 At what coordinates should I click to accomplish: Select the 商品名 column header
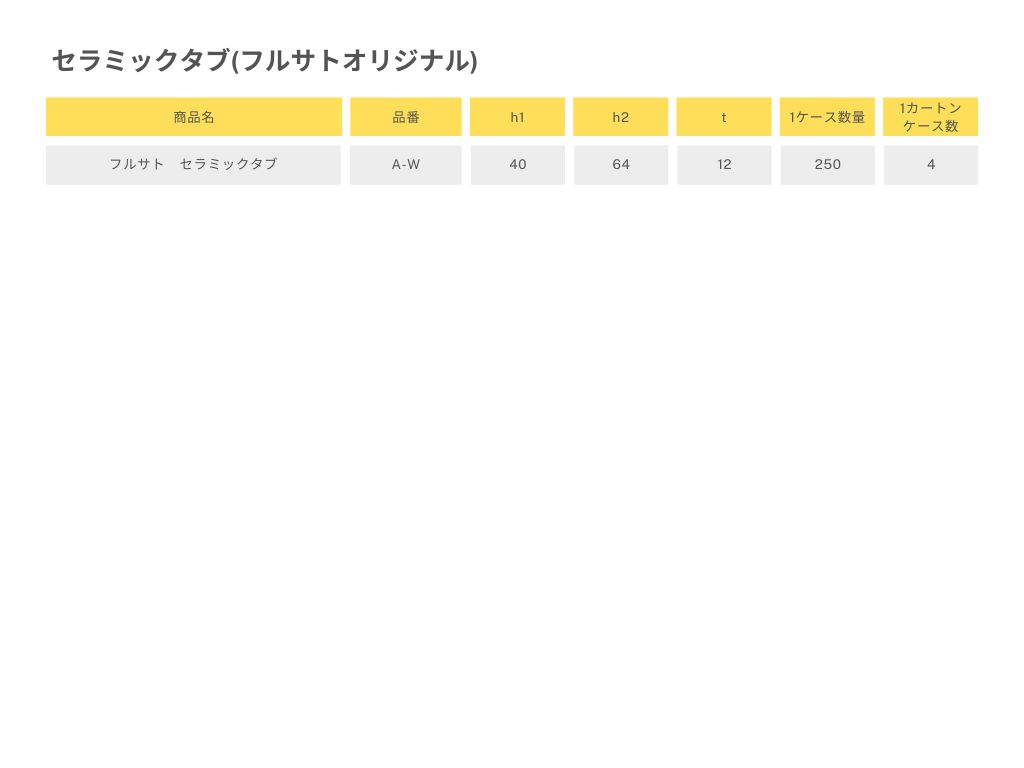194,117
